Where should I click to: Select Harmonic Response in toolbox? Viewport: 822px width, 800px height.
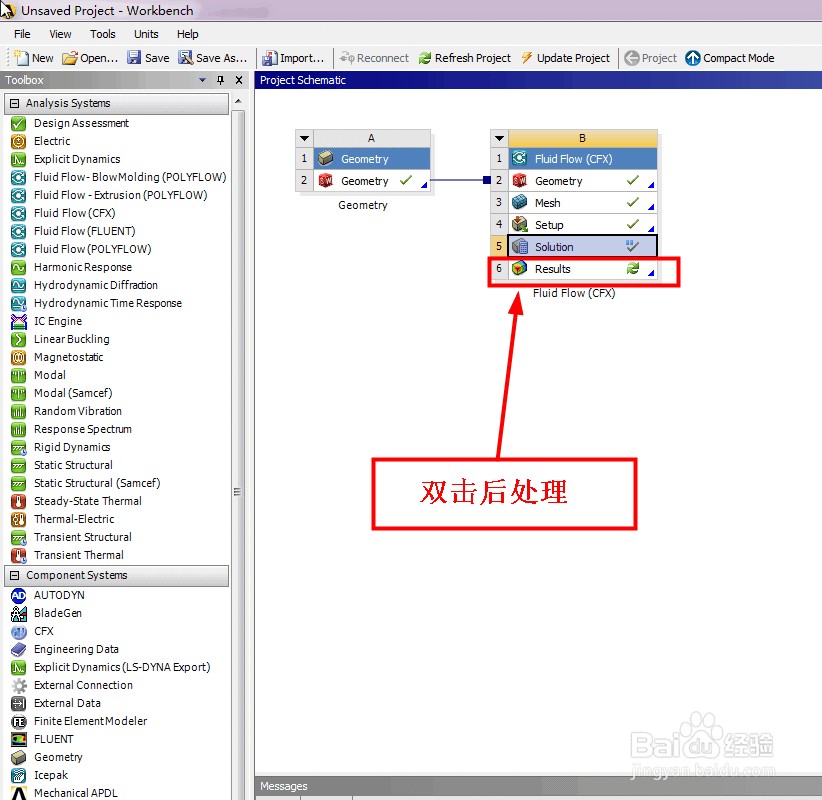(x=83, y=267)
